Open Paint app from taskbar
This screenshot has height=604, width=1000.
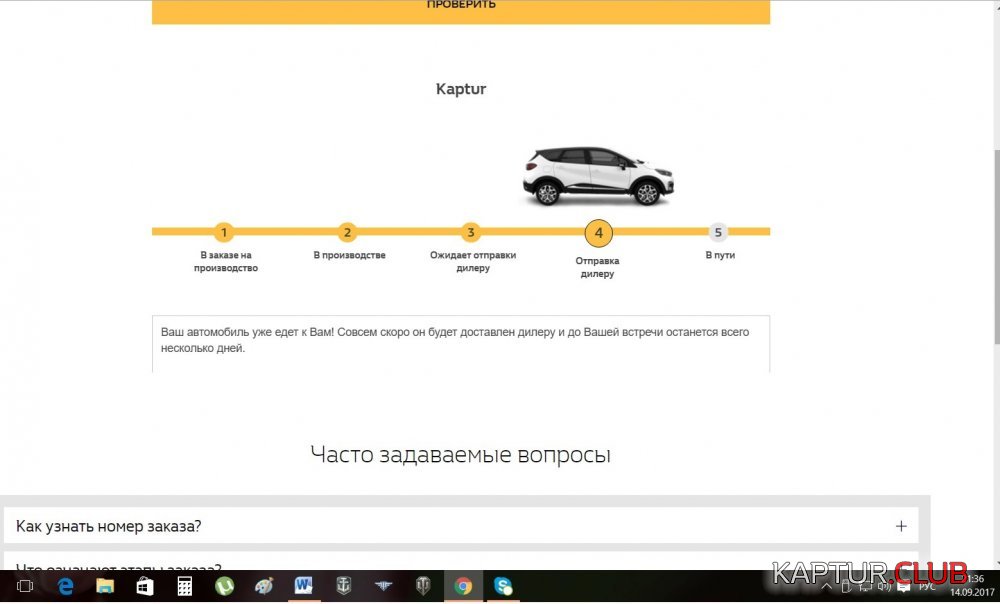264,586
